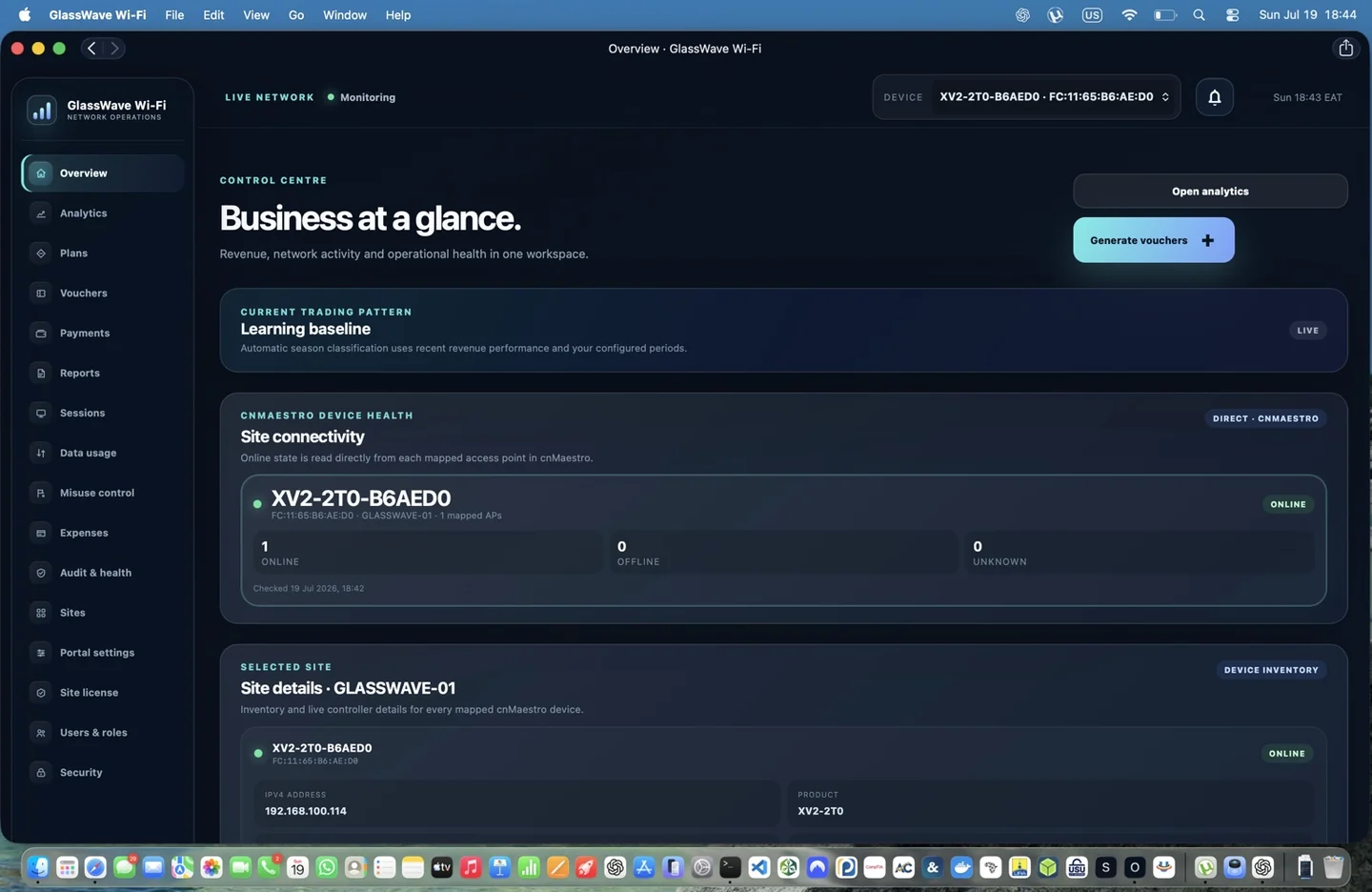Open the Window menu
This screenshot has height=892, width=1372.
tap(345, 15)
